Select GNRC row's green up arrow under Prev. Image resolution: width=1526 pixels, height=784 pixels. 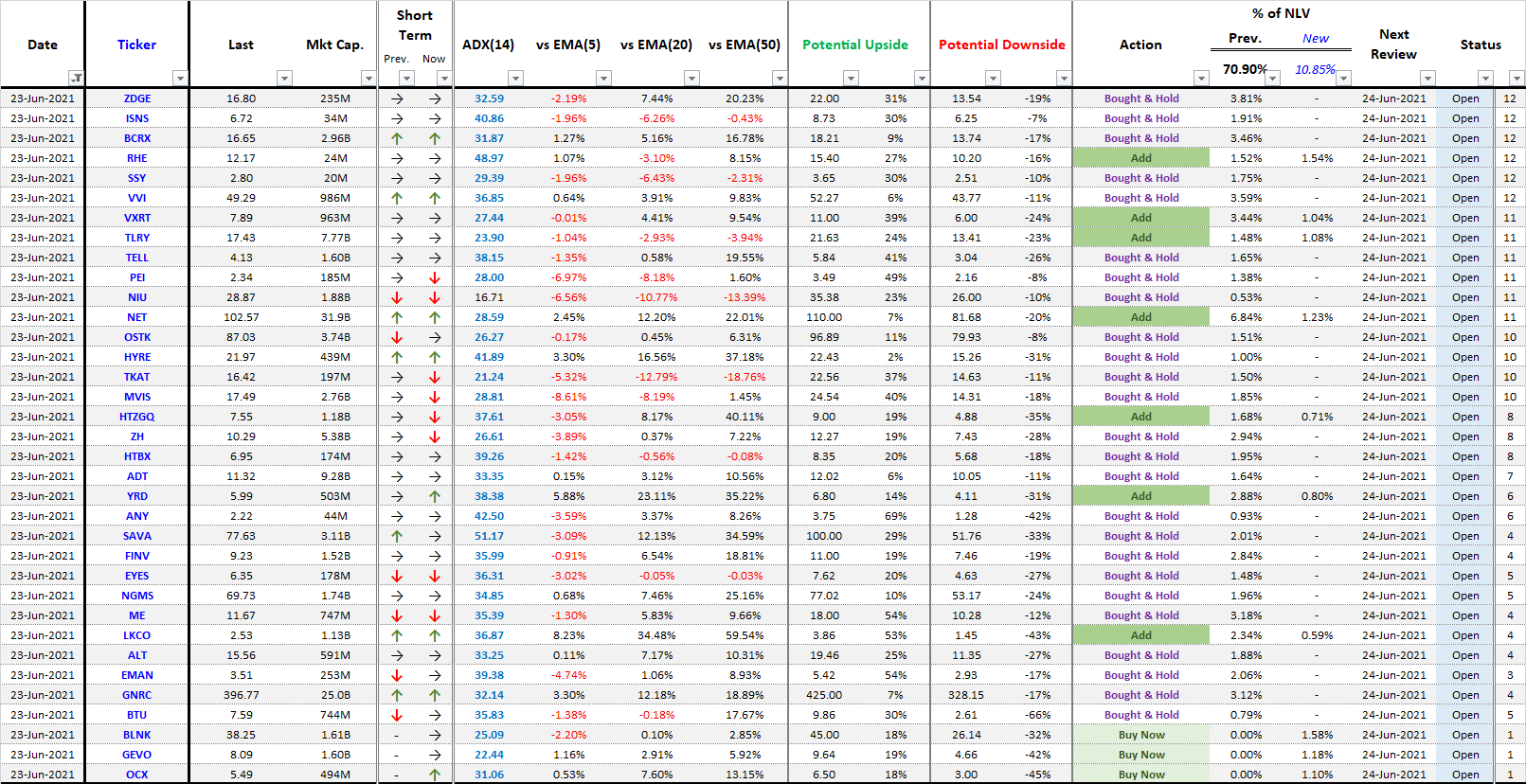coord(397,695)
